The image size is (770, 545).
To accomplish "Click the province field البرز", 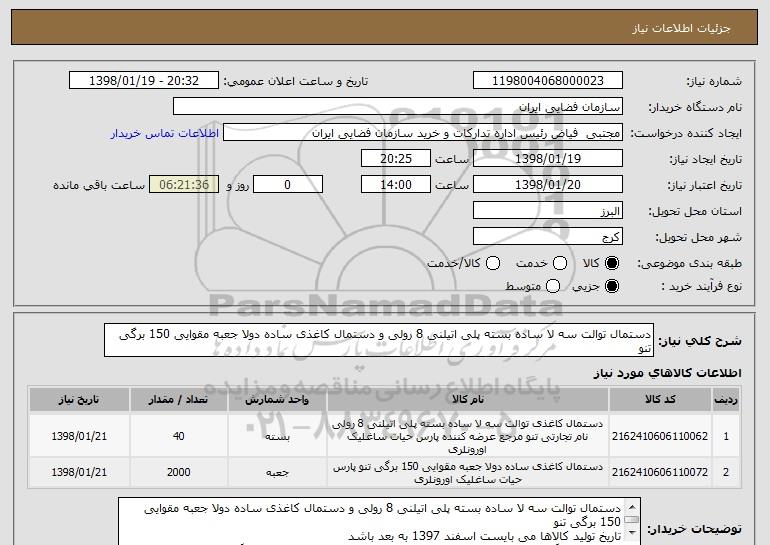I will tap(548, 211).
